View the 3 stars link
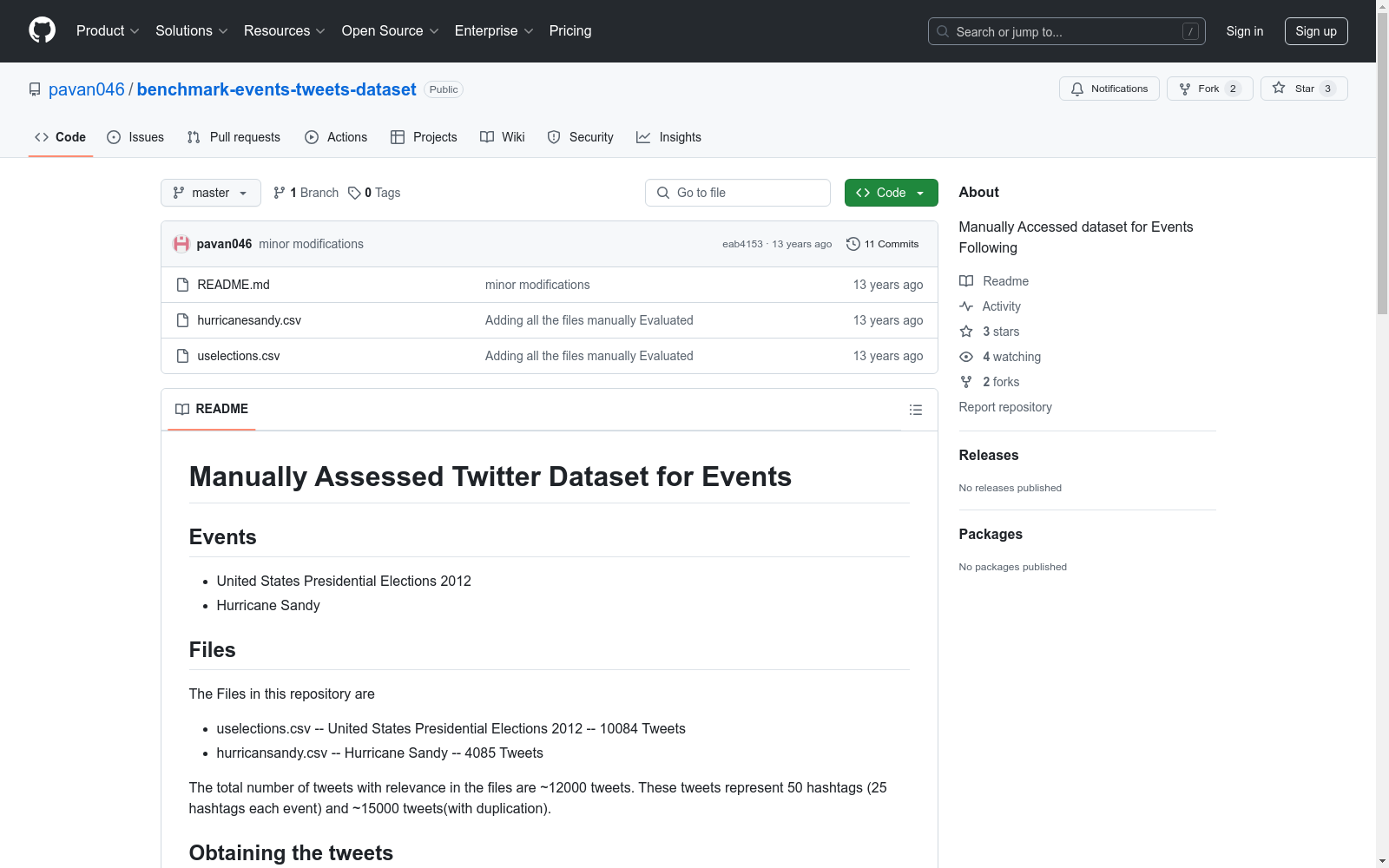1389x868 pixels. pos(990,332)
